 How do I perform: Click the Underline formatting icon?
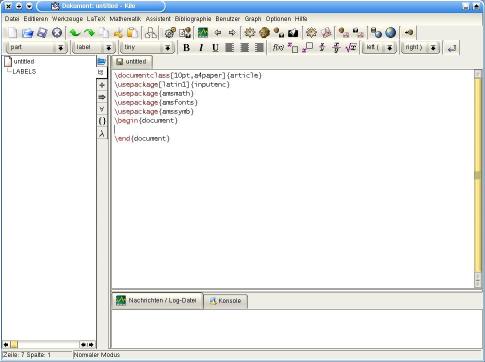pos(215,48)
